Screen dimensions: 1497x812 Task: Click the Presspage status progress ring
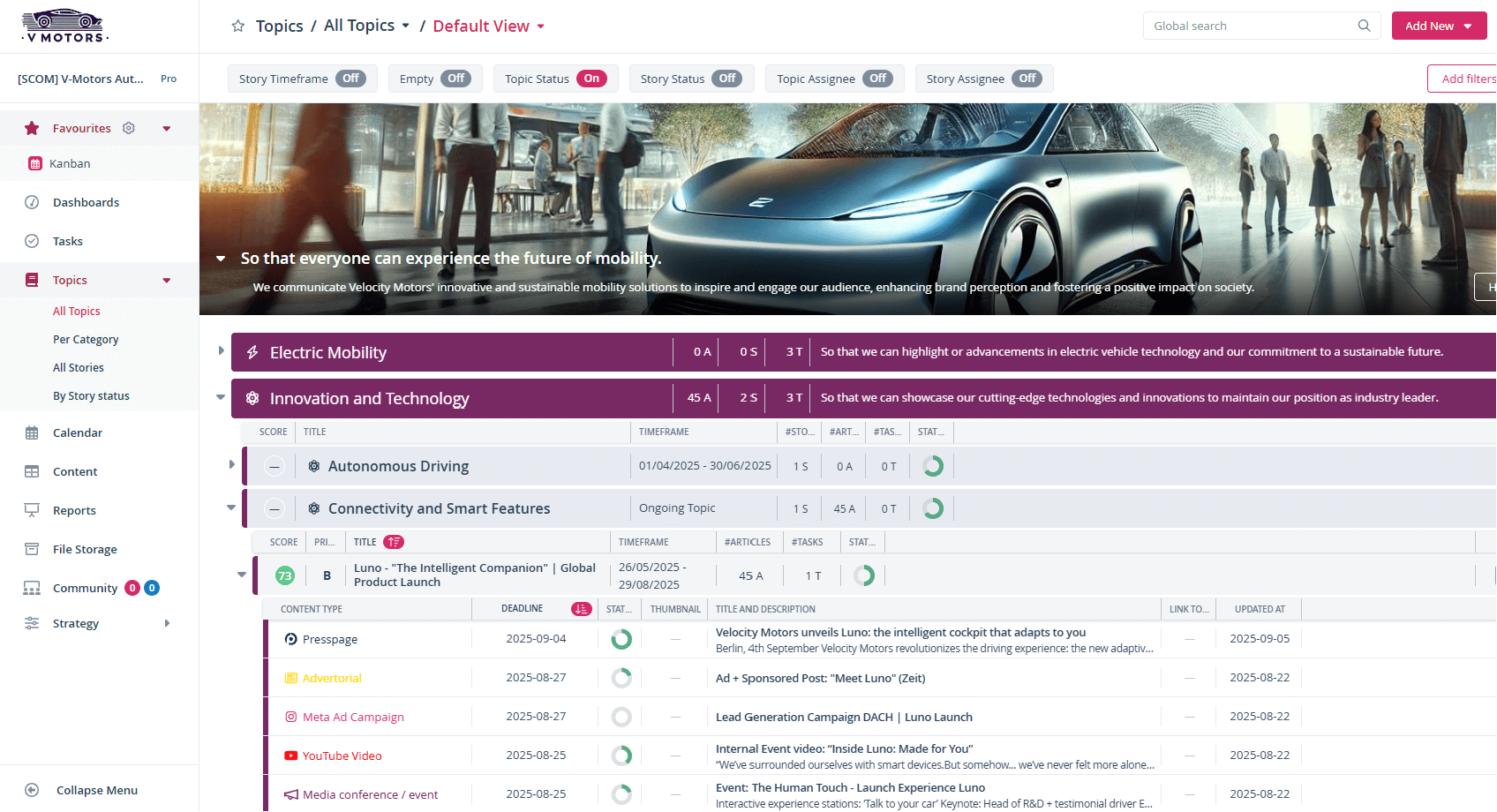tap(621, 639)
